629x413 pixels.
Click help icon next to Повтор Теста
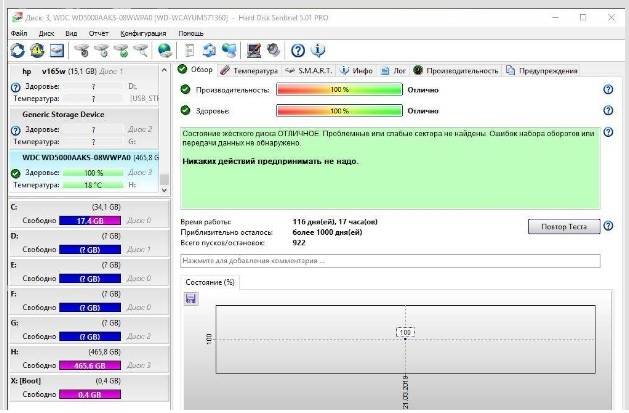click(608, 226)
